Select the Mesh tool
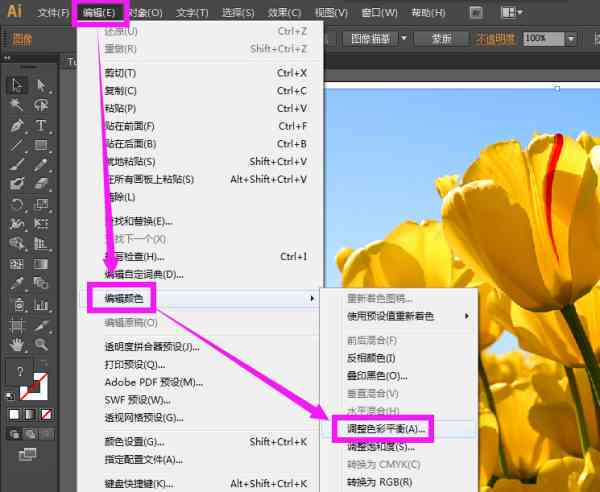600x492 pixels. point(17,264)
